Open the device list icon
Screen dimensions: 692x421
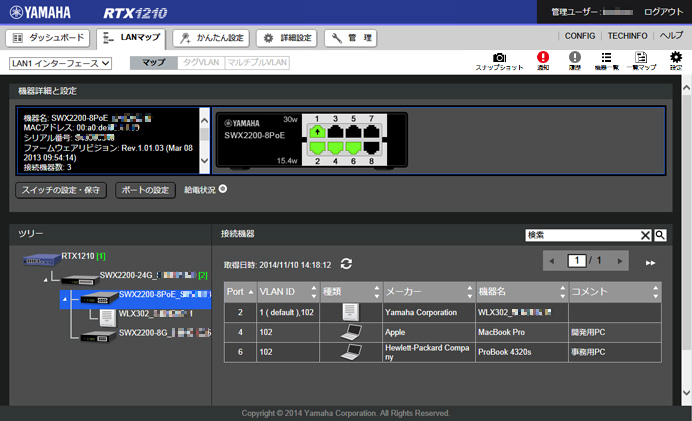click(606, 59)
